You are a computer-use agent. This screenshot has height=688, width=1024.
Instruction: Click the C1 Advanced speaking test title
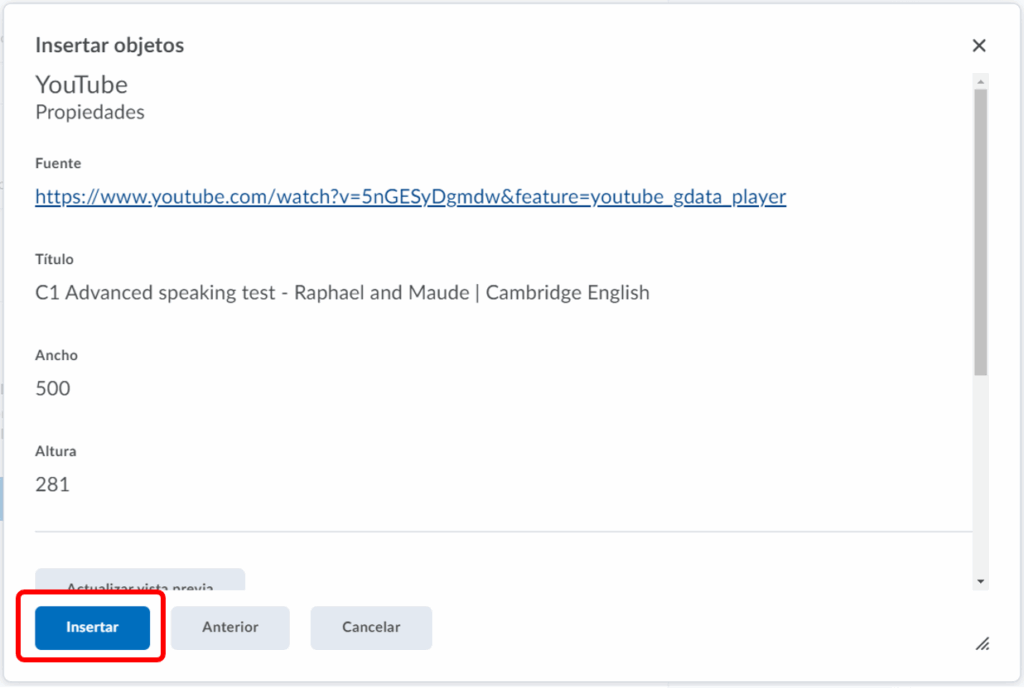coord(342,293)
